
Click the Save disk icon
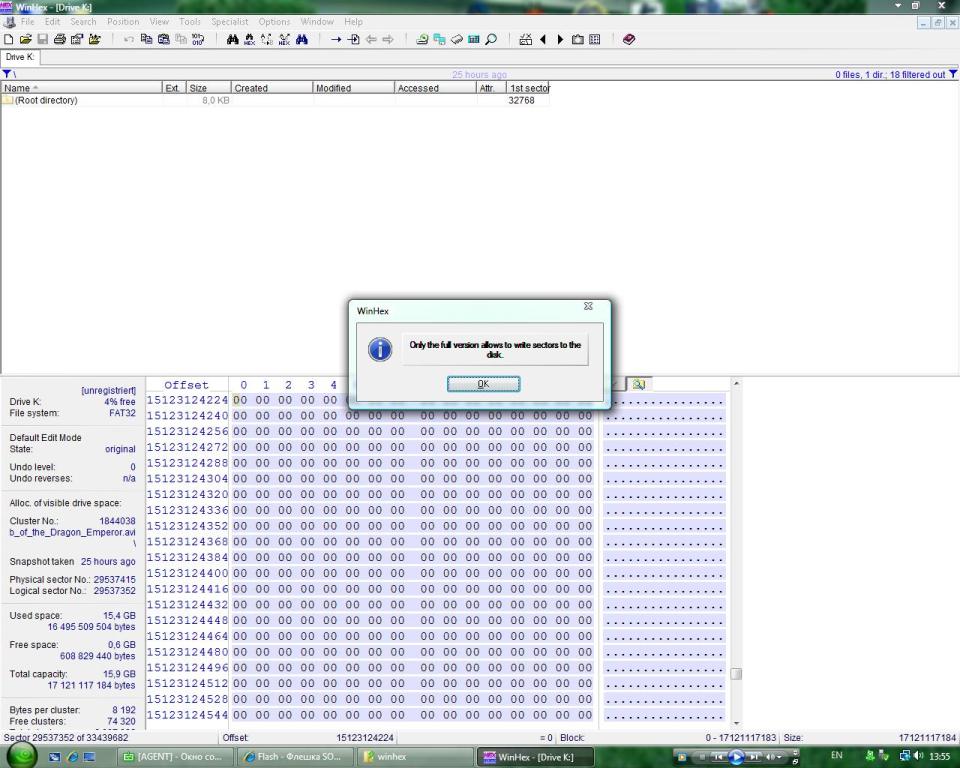pyautogui.click(x=42, y=39)
